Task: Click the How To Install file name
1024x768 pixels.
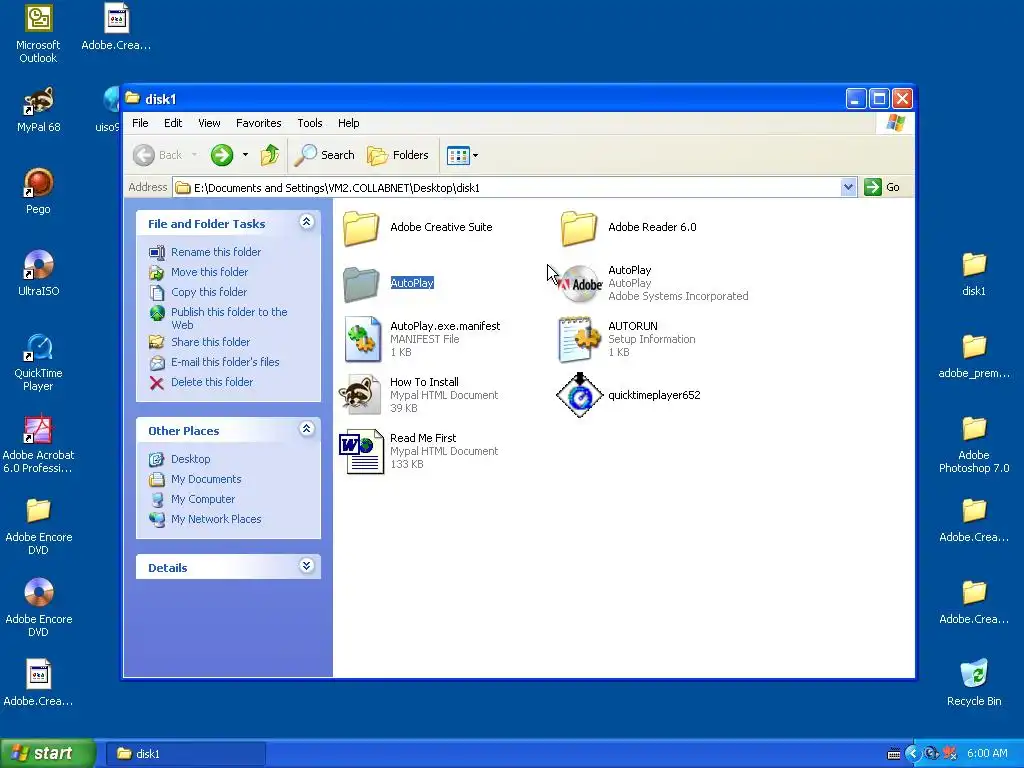Action: pyautogui.click(x=424, y=382)
